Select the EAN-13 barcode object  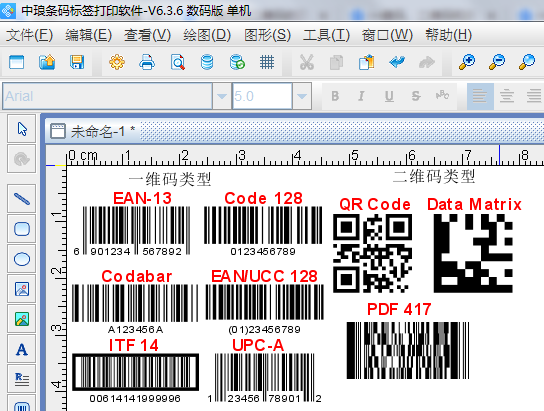pyautogui.click(x=131, y=230)
